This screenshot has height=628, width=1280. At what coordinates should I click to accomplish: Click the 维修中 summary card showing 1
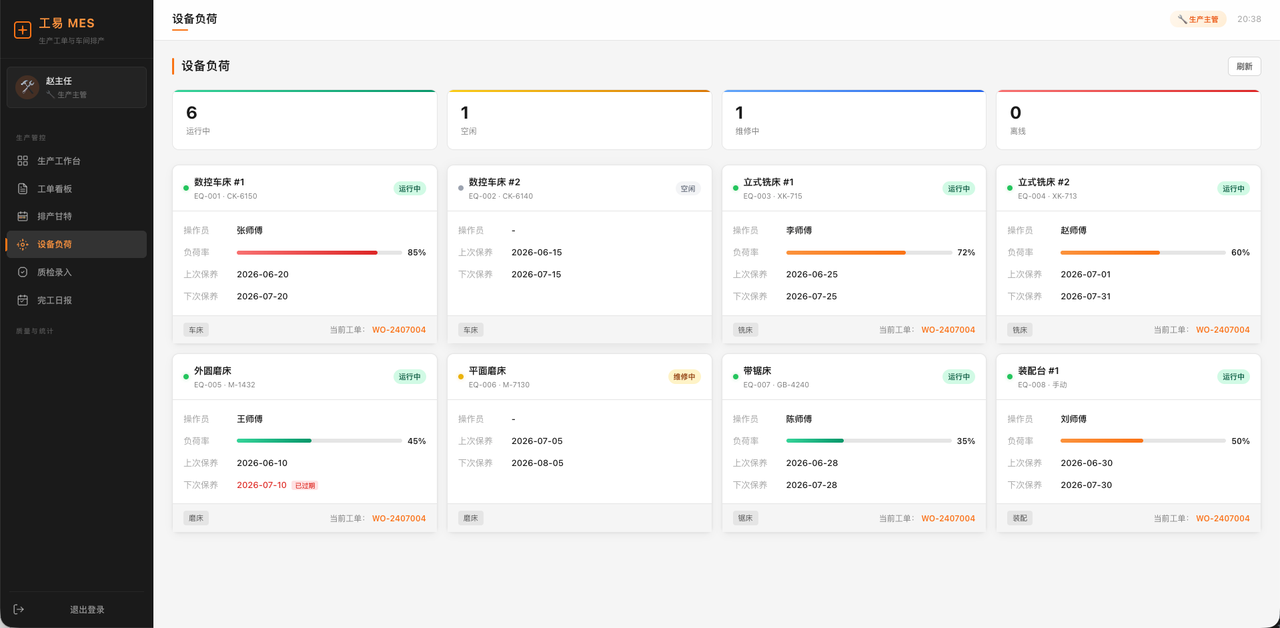coord(854,120)
